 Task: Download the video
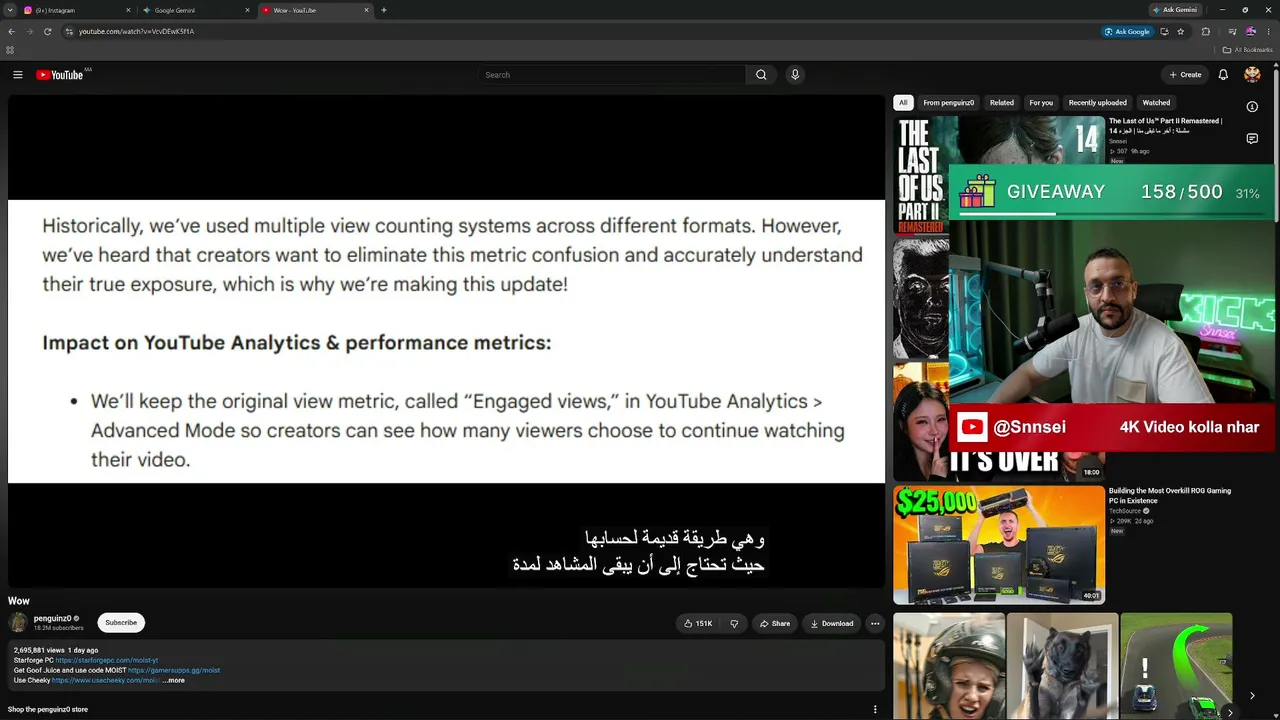(x=832, y=623)
